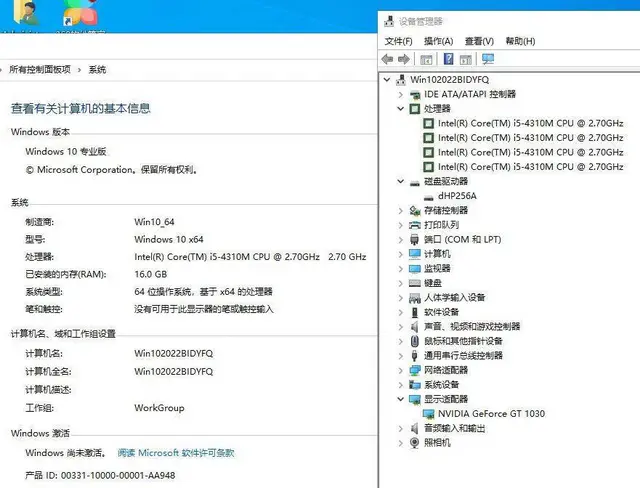Expand the 打印队列 node

point(401,225)
